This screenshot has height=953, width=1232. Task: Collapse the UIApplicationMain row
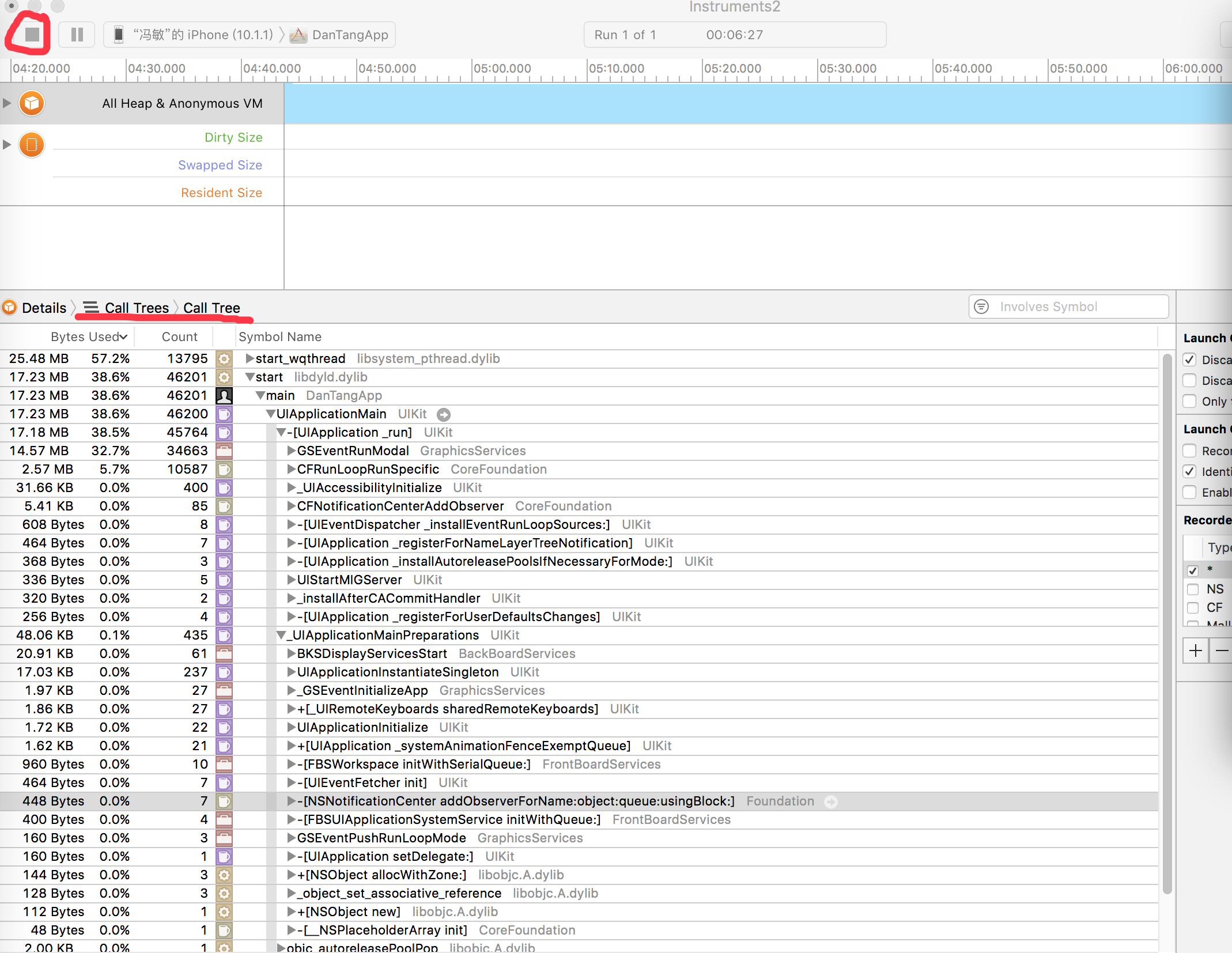coord(270,414)
